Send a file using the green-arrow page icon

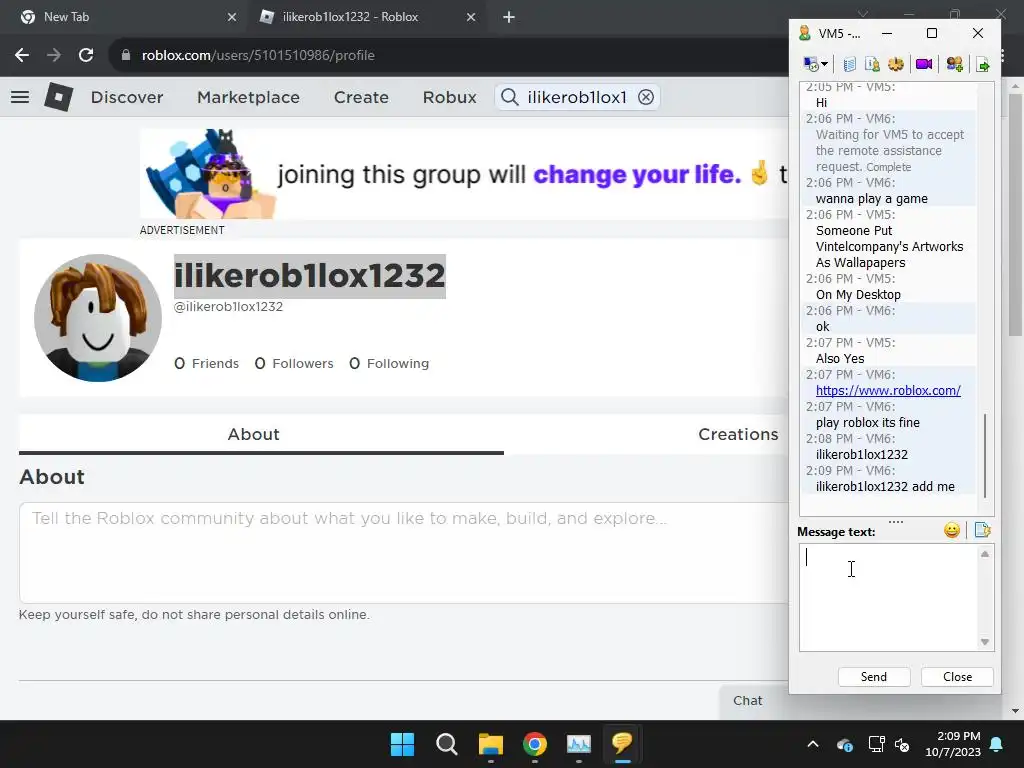[983, 64]
